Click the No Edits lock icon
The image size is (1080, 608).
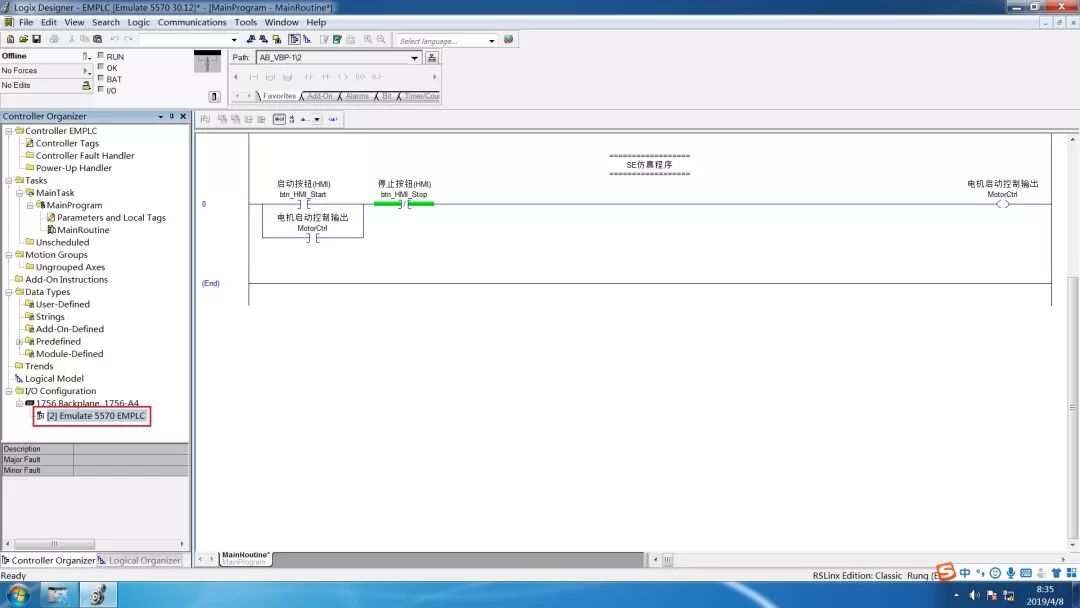[86, 85]
